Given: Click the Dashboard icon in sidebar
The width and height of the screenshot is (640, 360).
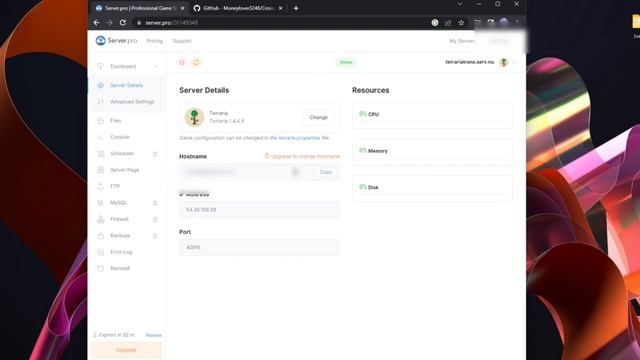Looking at the screenshot, I should [100, 66].
